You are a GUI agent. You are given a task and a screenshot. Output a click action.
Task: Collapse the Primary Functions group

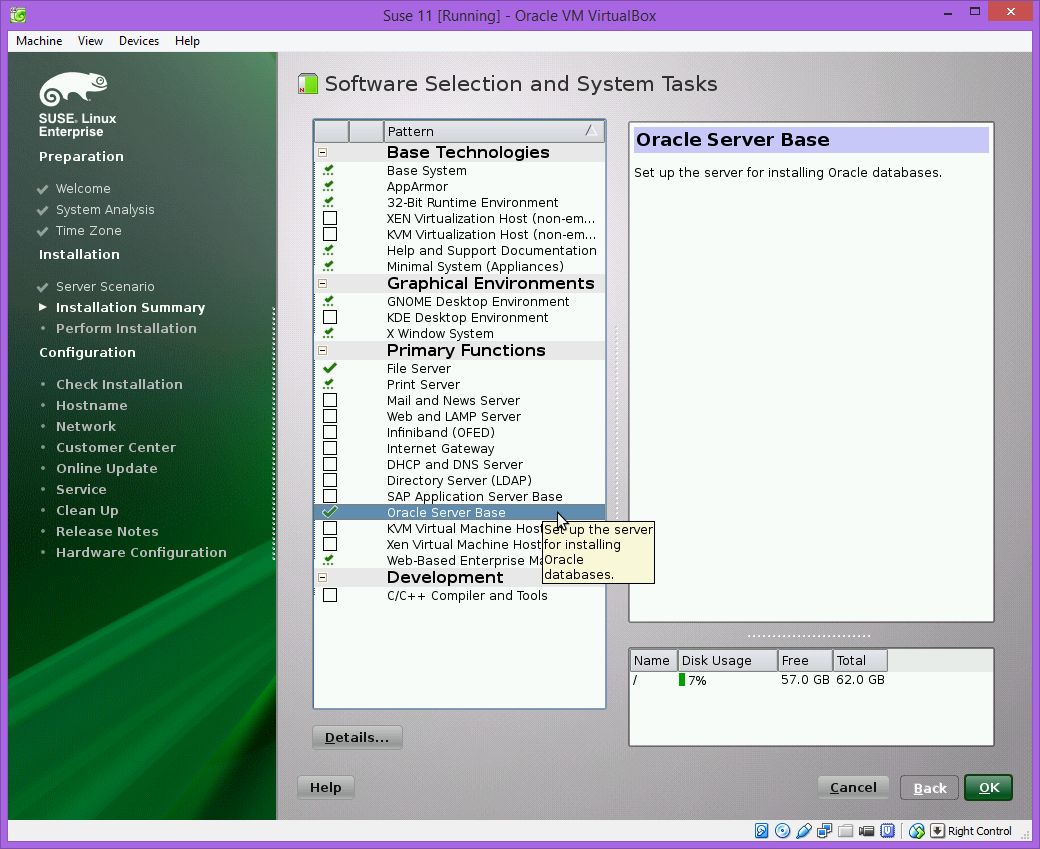(322, 351)
